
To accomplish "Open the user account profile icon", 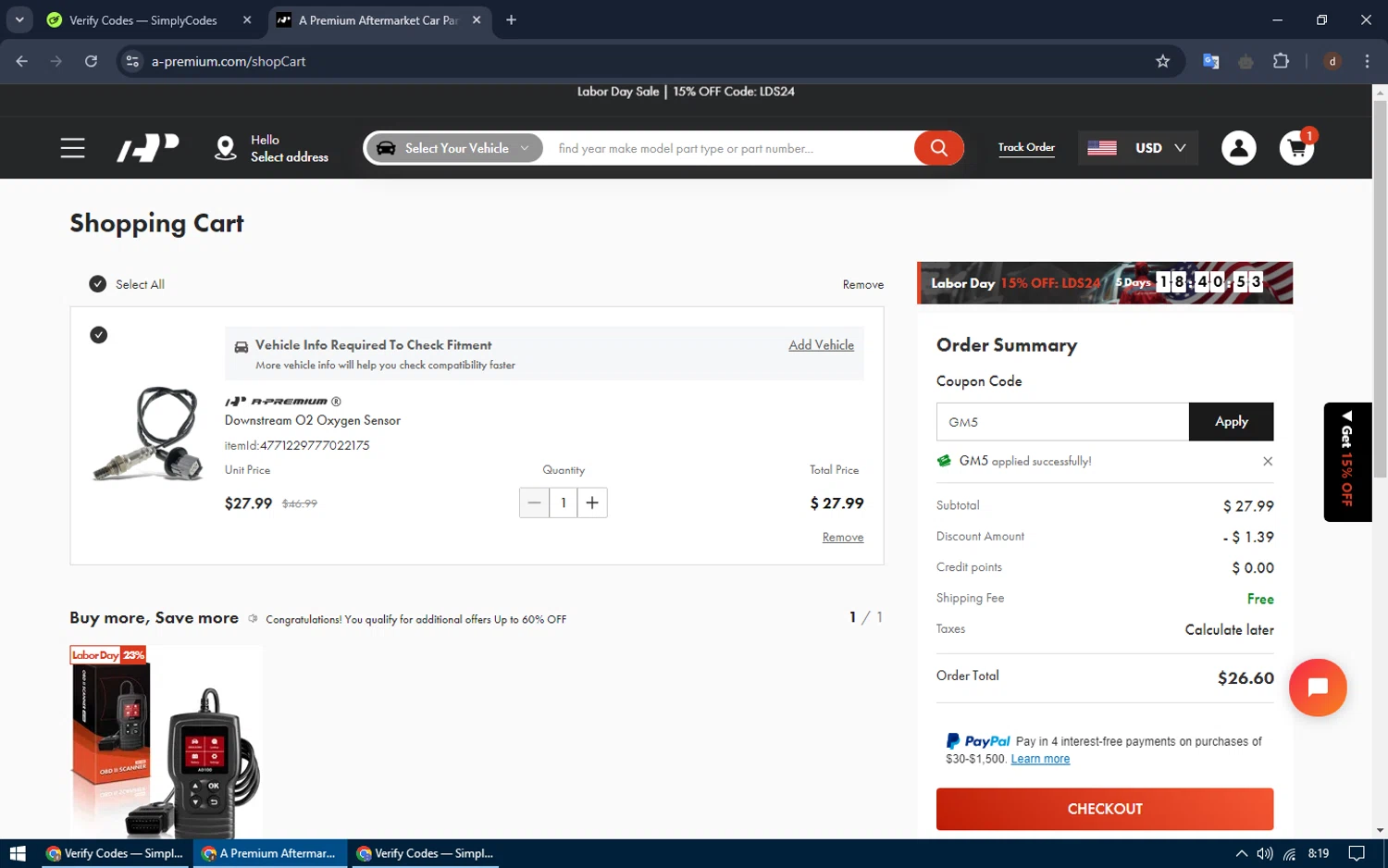I will point(1238,148).
